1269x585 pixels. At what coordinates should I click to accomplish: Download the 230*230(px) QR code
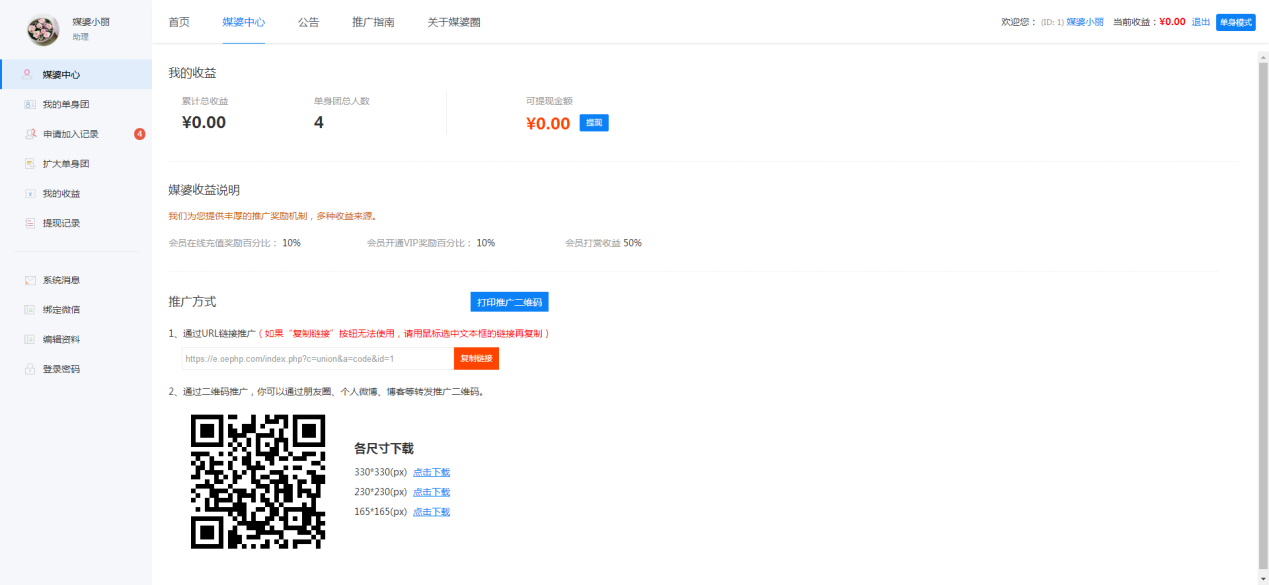[x=432, y=492]
